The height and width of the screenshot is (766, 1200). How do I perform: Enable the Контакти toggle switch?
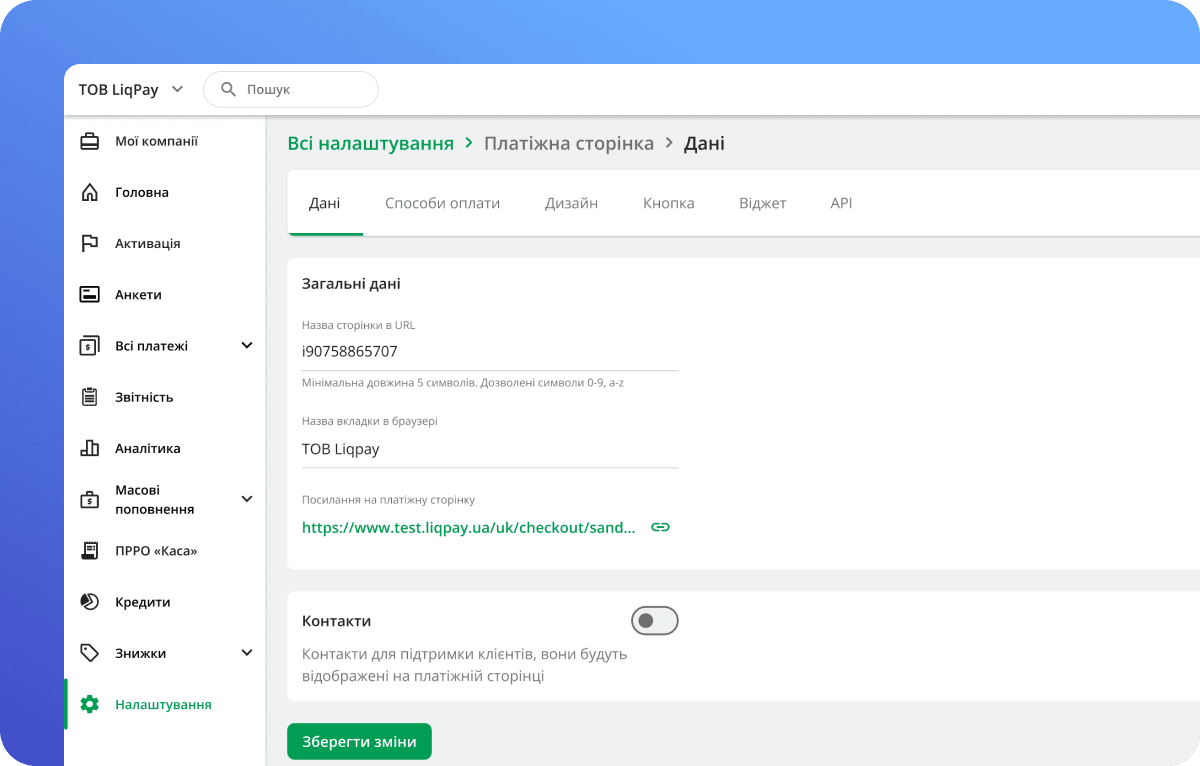pyautogui.click(x=655, y=620)
